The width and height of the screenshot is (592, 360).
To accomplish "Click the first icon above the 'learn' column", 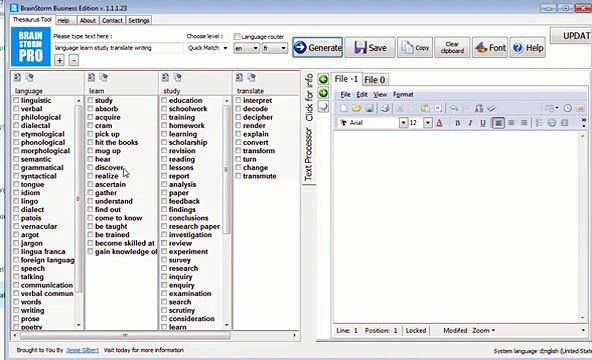I will tap(91, 77).
